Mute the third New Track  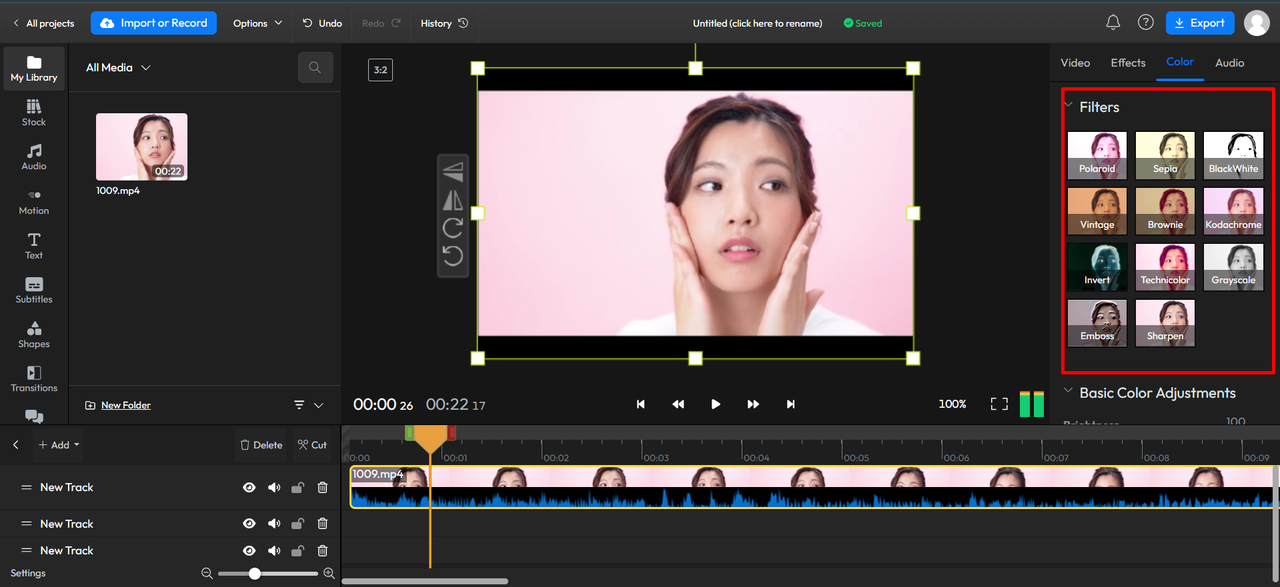click(274, 551)
